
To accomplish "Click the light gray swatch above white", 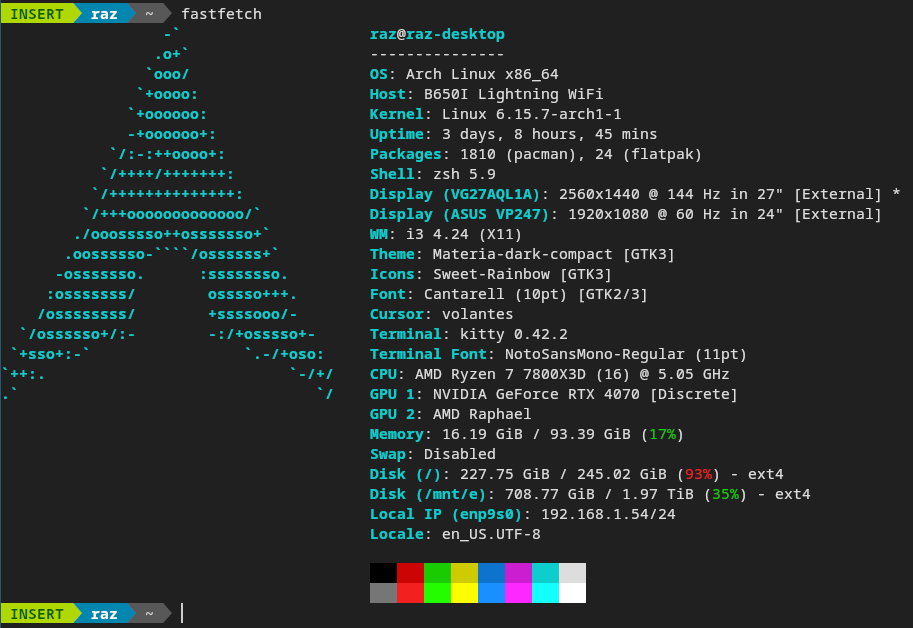I will pos(572,573).
